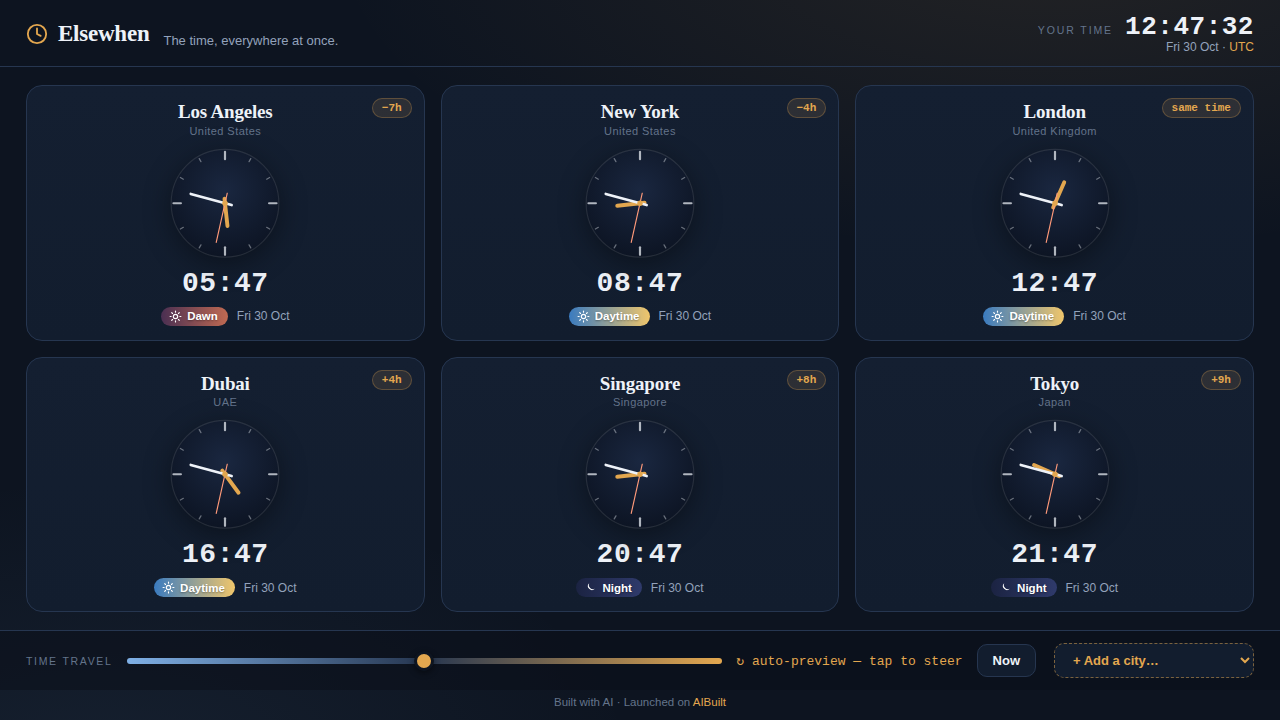Click the UAE country label
Image resolution: width=1280 pixels, height=720 pixels.
pos(225,402)
